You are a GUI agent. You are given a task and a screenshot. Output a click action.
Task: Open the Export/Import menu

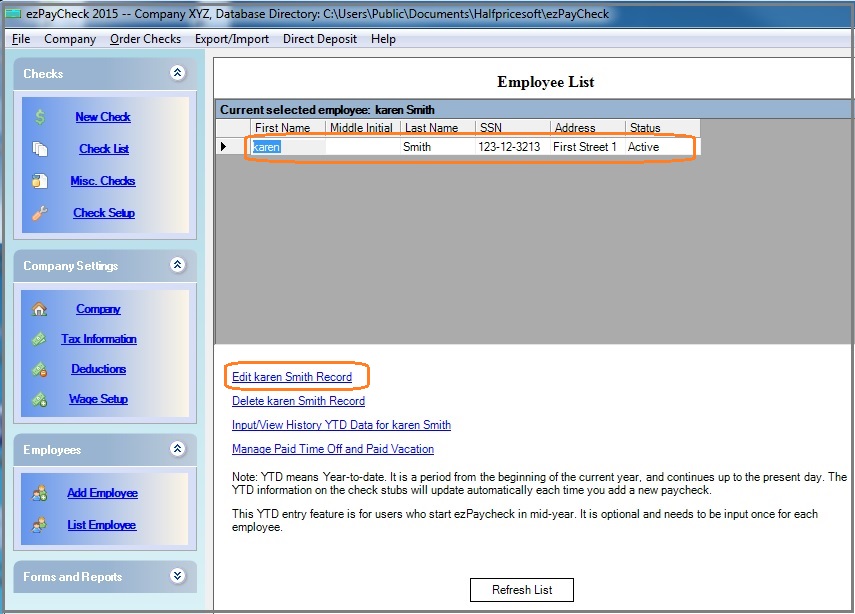(232, 39)
